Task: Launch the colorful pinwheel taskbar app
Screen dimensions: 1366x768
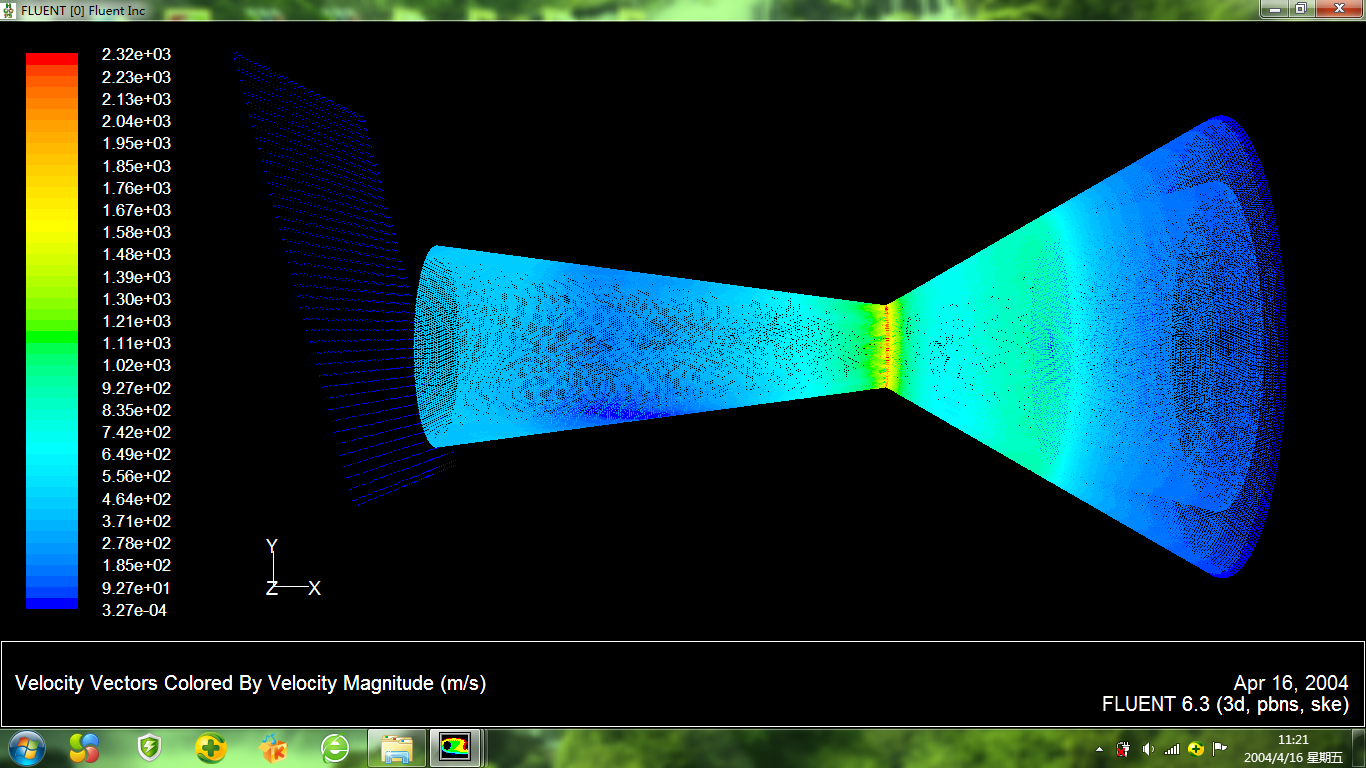Action: click(x=85, y=747)
